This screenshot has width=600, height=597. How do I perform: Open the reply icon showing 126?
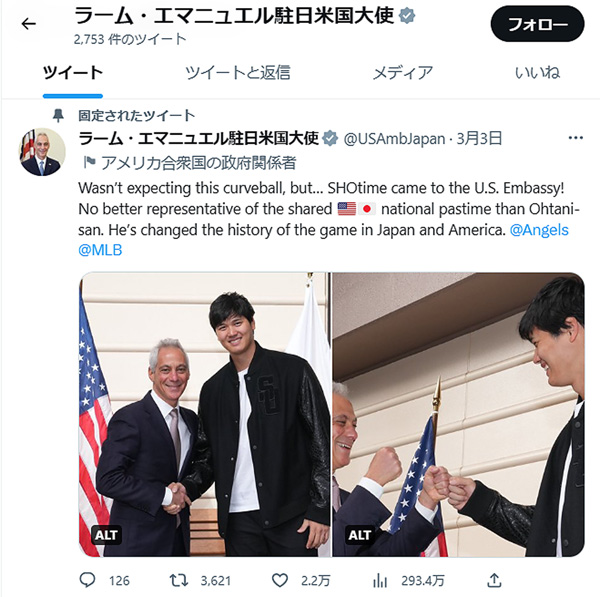coord(87,580)
